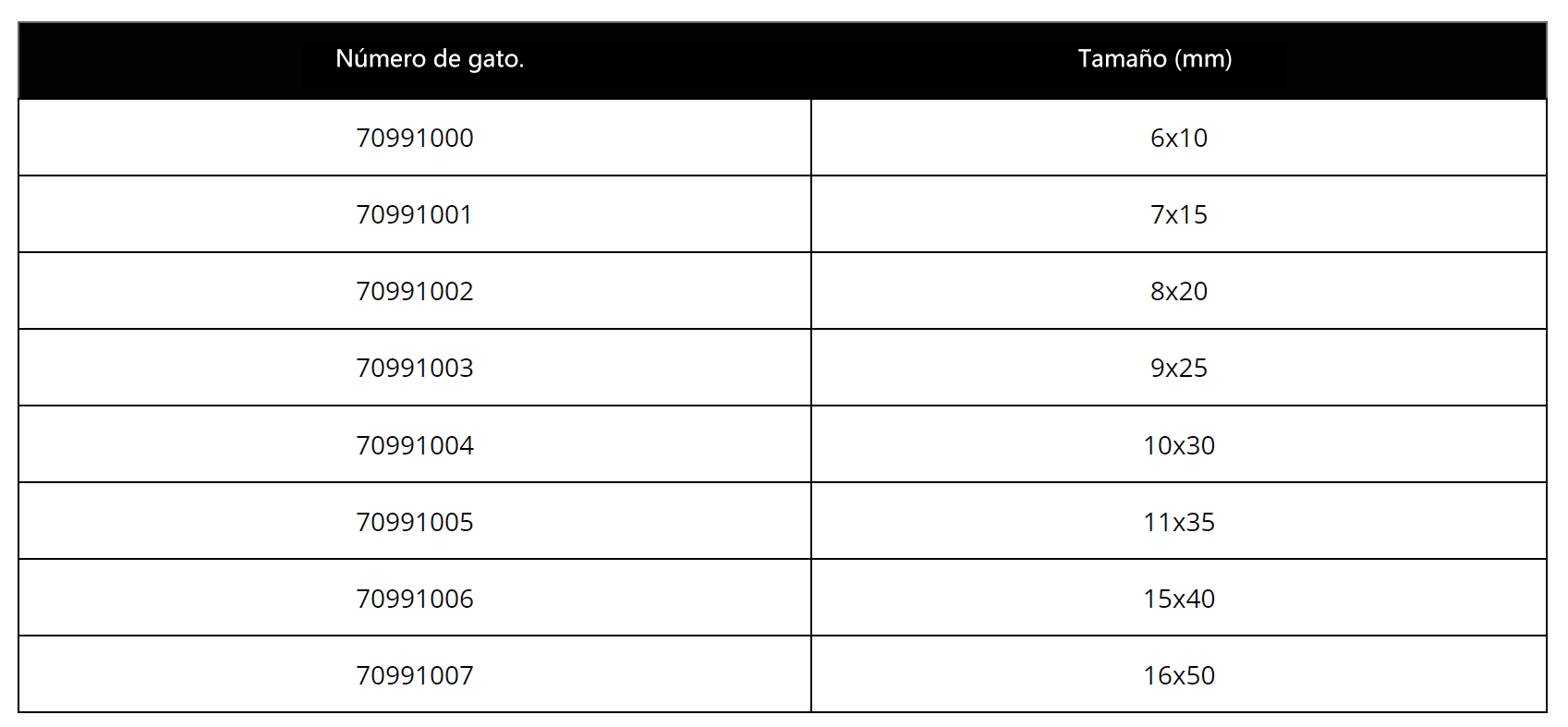1568x727 pixels.
Task: Click the 6x10 size cell
Action: point(1179,138)
